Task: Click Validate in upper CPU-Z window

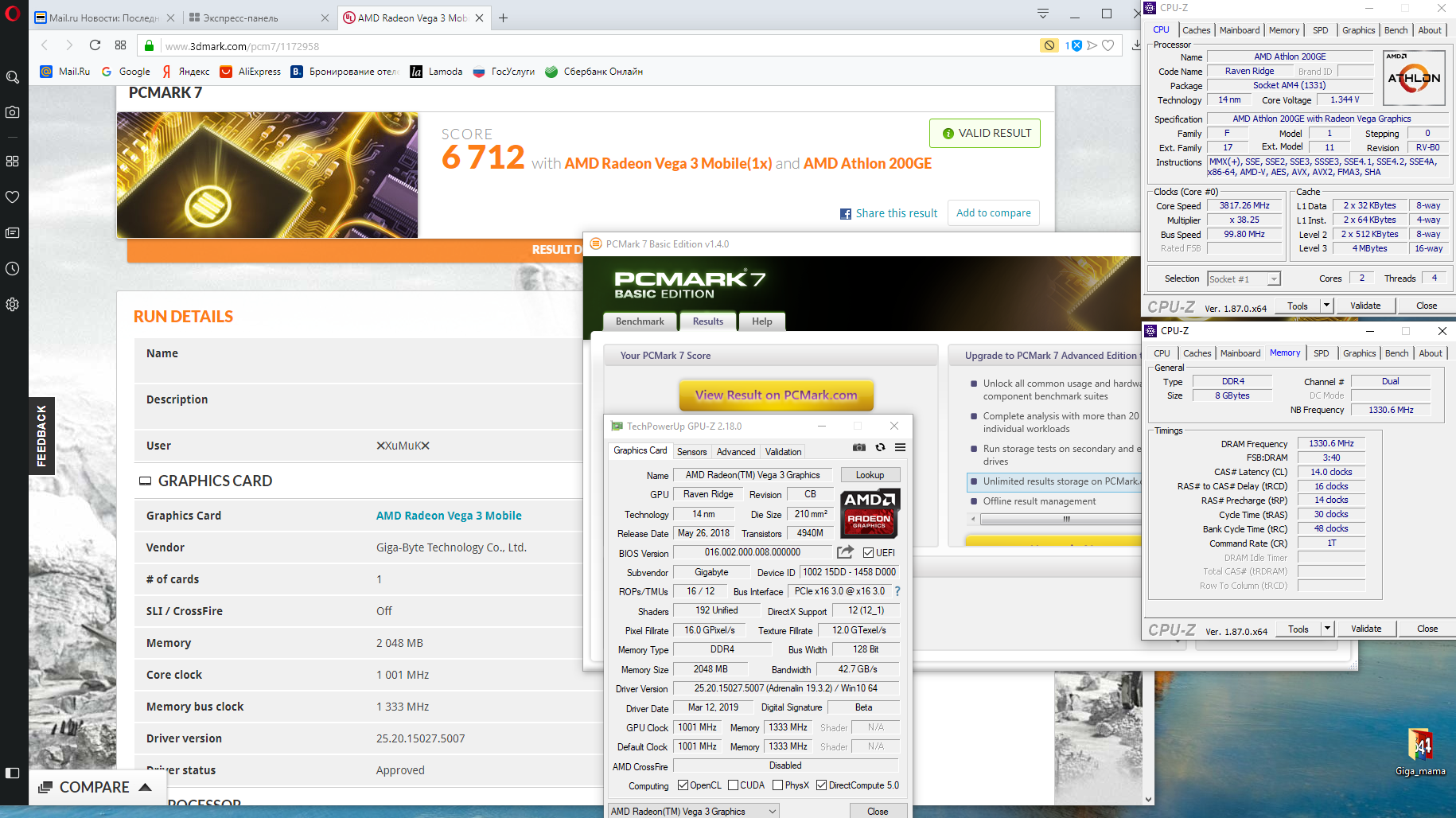Action: (x=1365, y=306)
